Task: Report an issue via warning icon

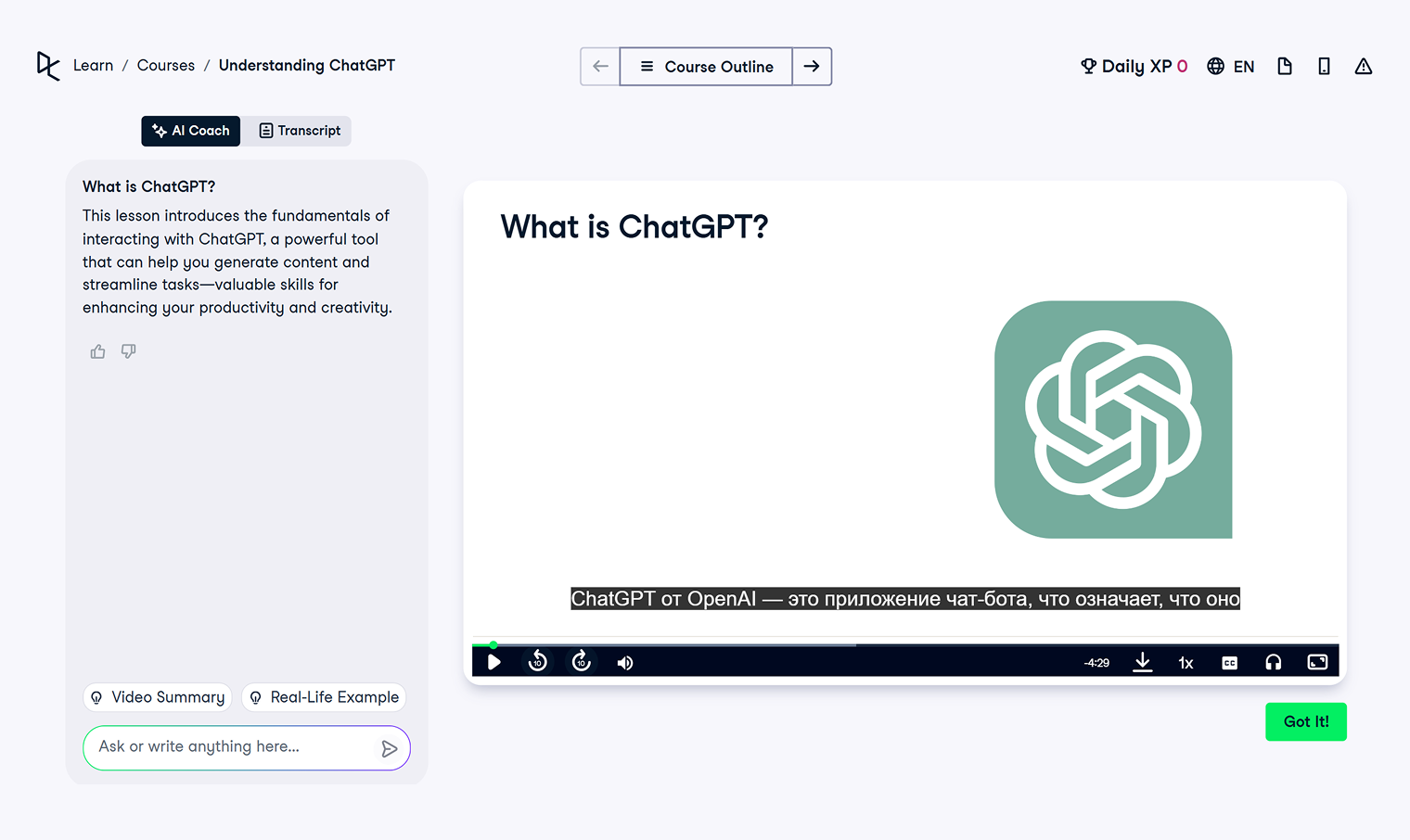Action: point(1363,67)
